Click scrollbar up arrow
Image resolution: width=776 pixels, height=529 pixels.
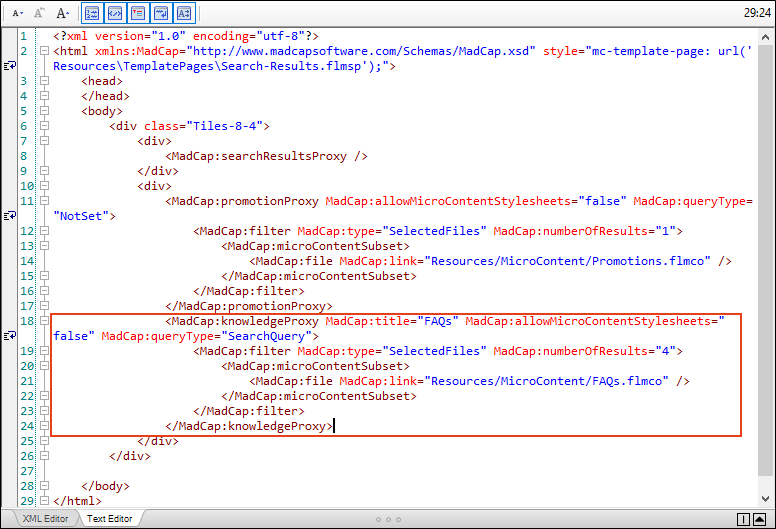click(x=765, y=37)
